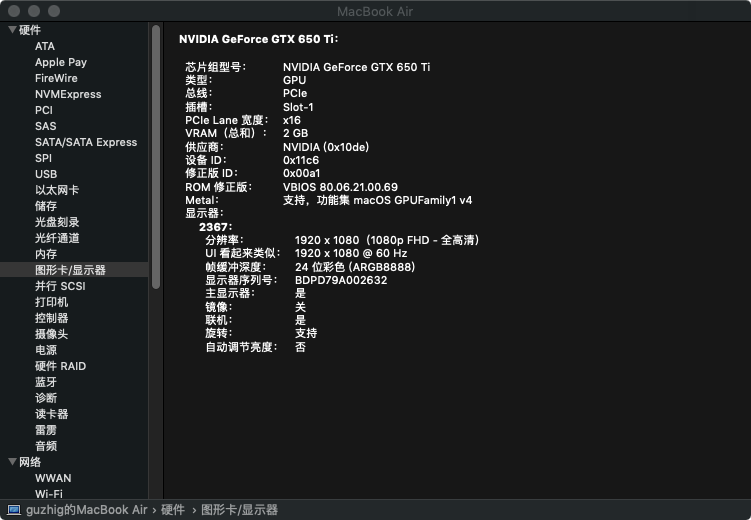Screen dimensions: 751x520
Task: Click the 24 位彩色 (ARGB8888) value
Action: pos(355,267)
